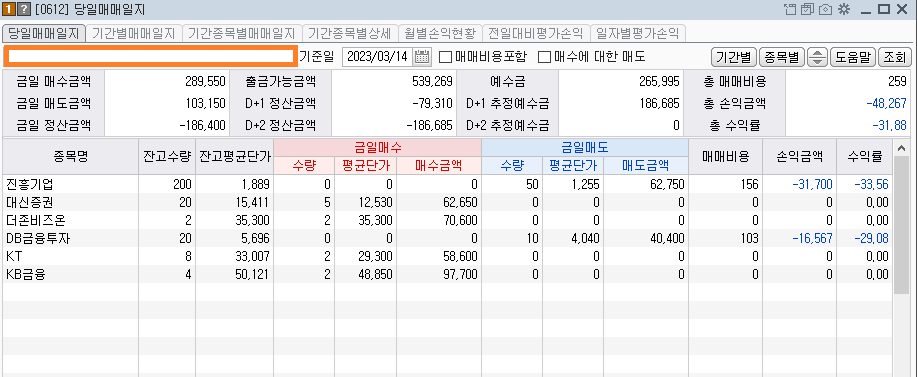
Task: Click the 금일 정산금액 value -186,400
Action: coord(202,125)
